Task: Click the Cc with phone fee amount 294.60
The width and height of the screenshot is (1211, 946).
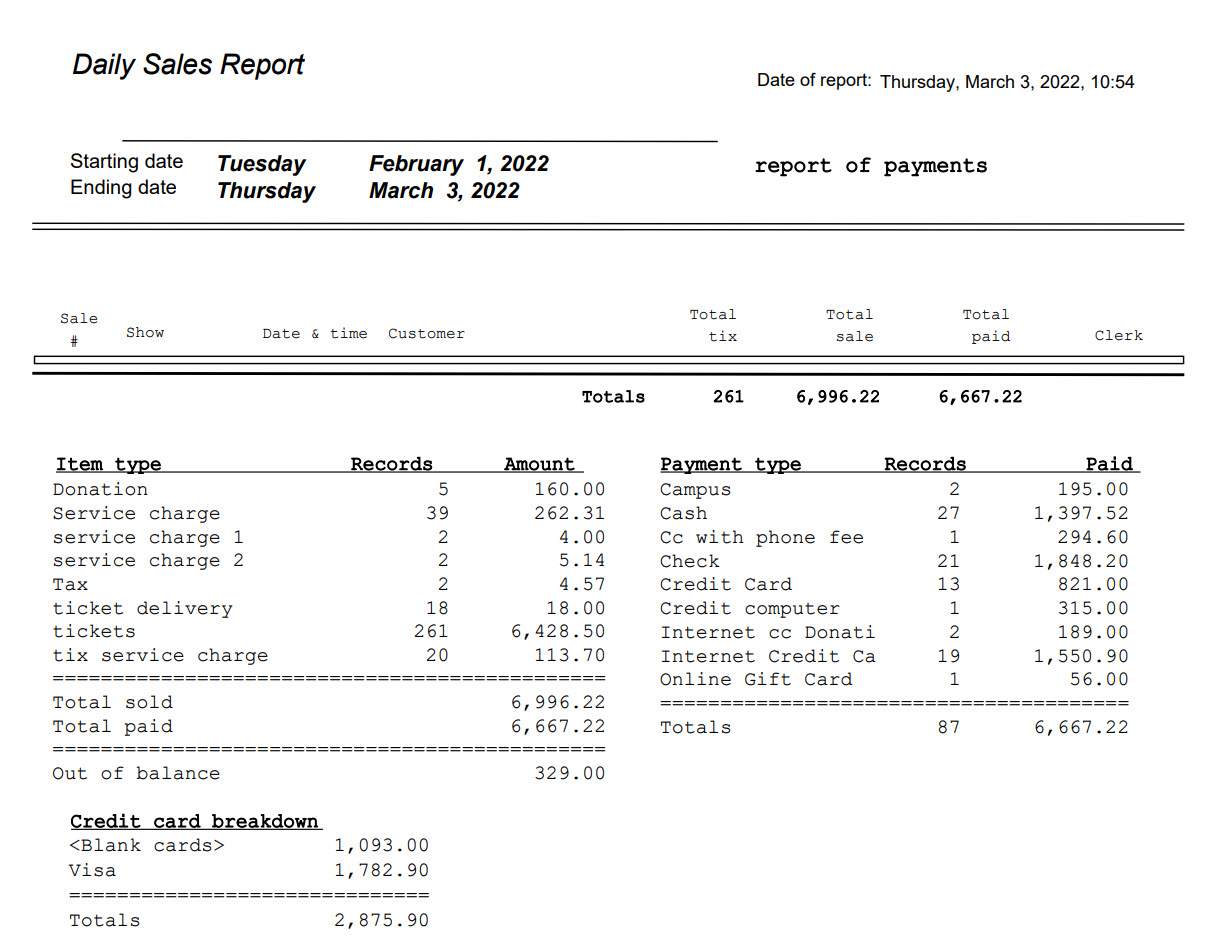Action: pos(1093,538)
